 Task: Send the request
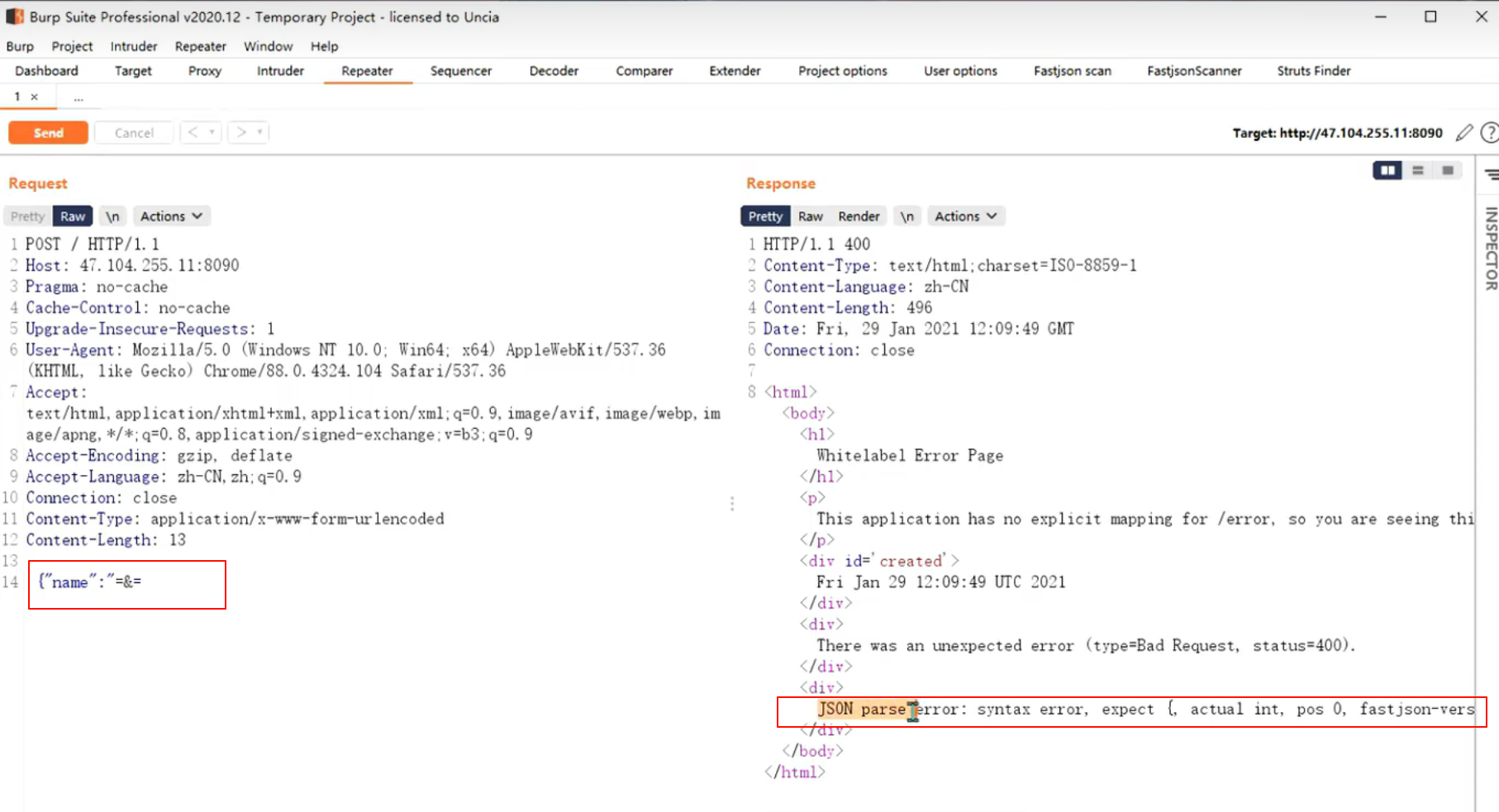(48, 133)
